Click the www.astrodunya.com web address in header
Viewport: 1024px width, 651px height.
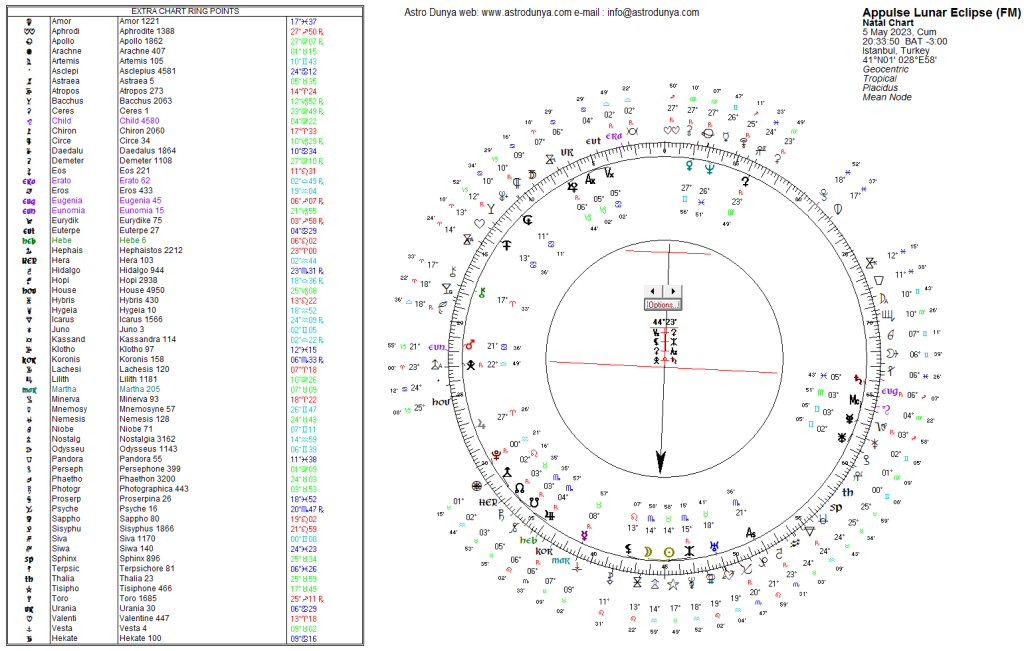point(526,12)
